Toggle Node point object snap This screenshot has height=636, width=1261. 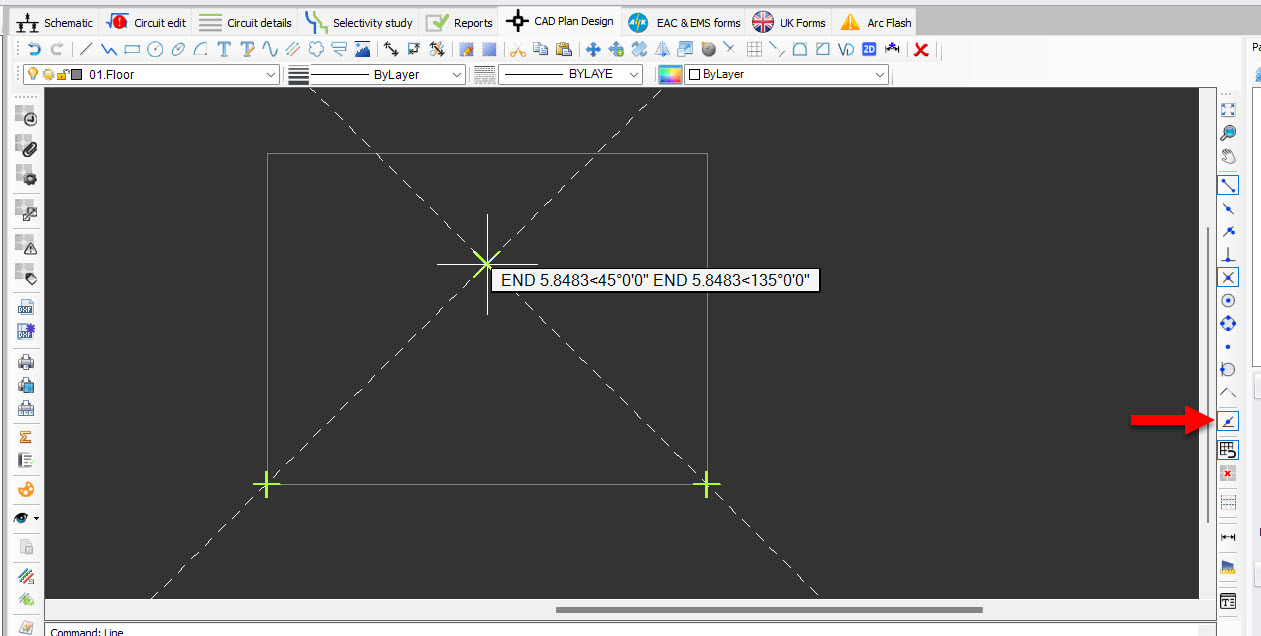1229,346
